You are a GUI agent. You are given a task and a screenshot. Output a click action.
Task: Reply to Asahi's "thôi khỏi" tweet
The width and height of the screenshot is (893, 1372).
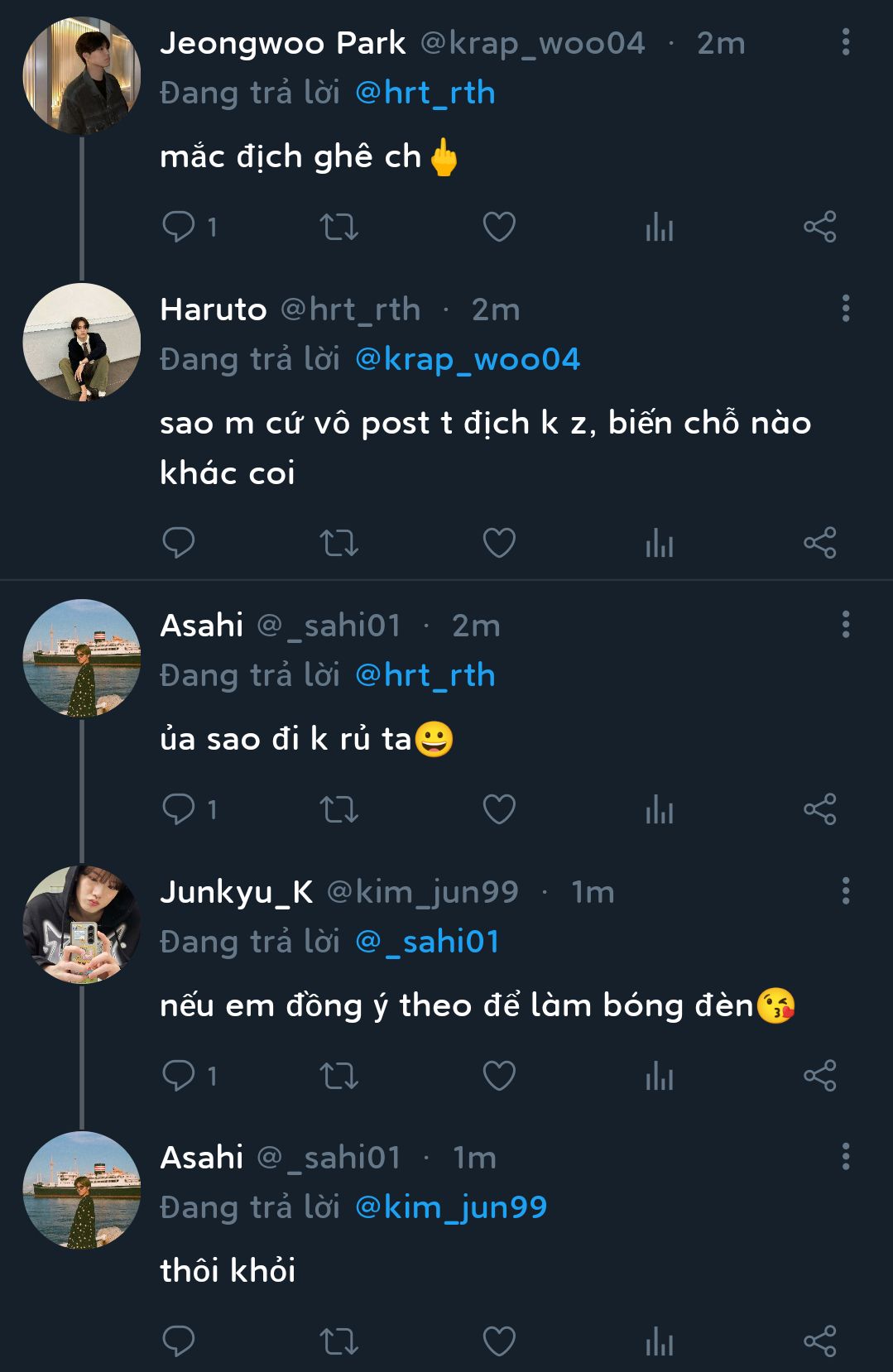click(179, 1341)
